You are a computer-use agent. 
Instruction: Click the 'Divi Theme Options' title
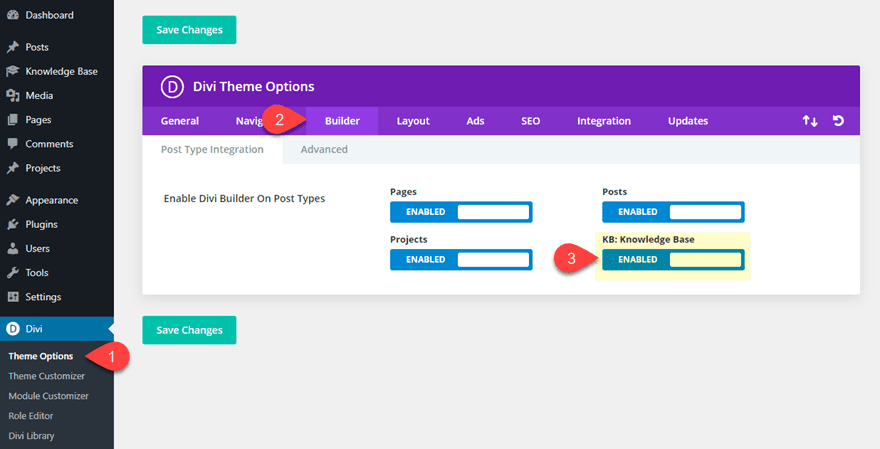click(x=254, y=86)
